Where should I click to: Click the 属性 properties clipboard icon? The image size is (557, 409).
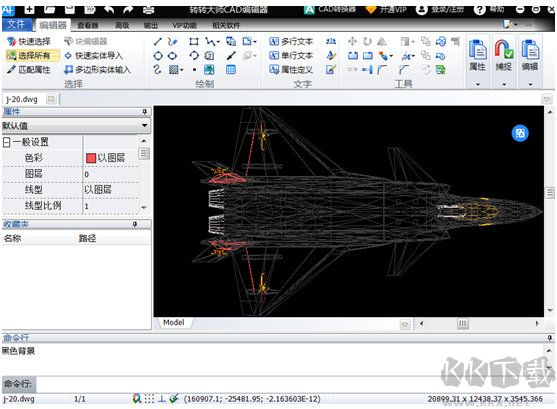click(x=478, y=50)
